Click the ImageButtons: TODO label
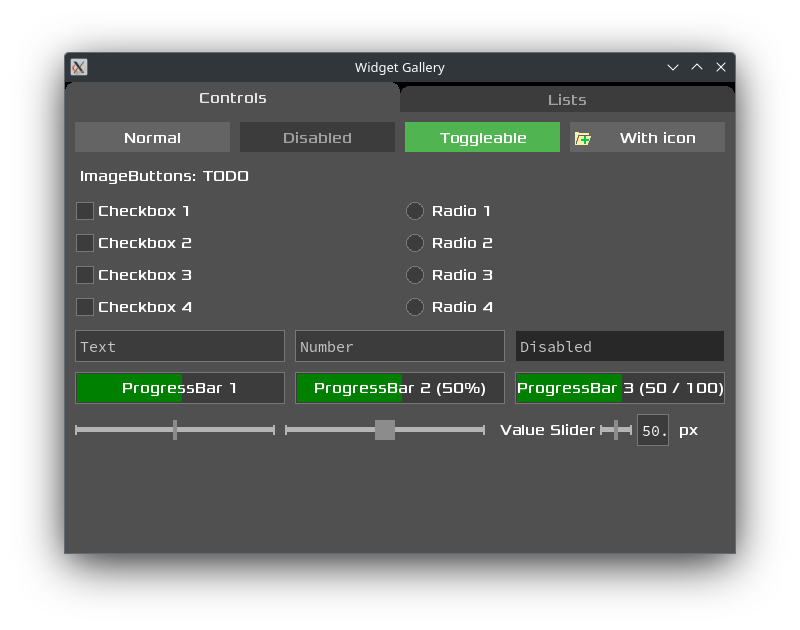 164,176
